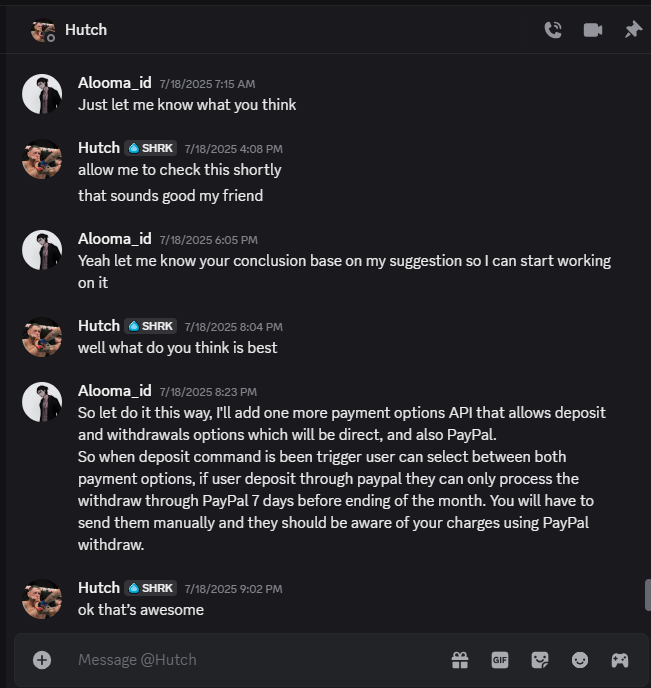The height and width of the screenshot is (688, 651).
Task: Open the emoji picker
Action: [x=580, y=659]
